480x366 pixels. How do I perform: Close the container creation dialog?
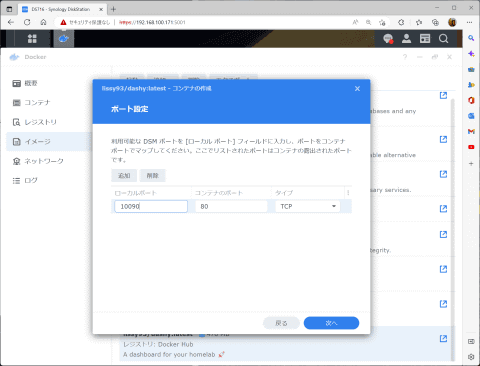(x=357, y=89)
